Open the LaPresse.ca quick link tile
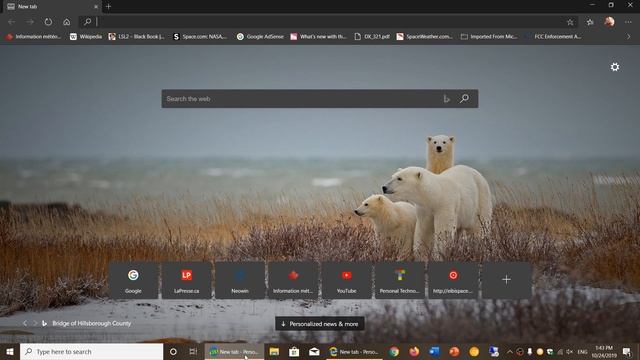This screenshot has width=640, height=360. point(187,281)
